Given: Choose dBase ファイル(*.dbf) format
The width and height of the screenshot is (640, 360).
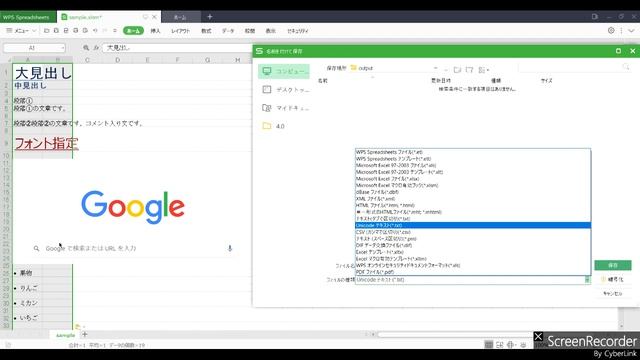Looking at the screenshot, I should 473,192.
